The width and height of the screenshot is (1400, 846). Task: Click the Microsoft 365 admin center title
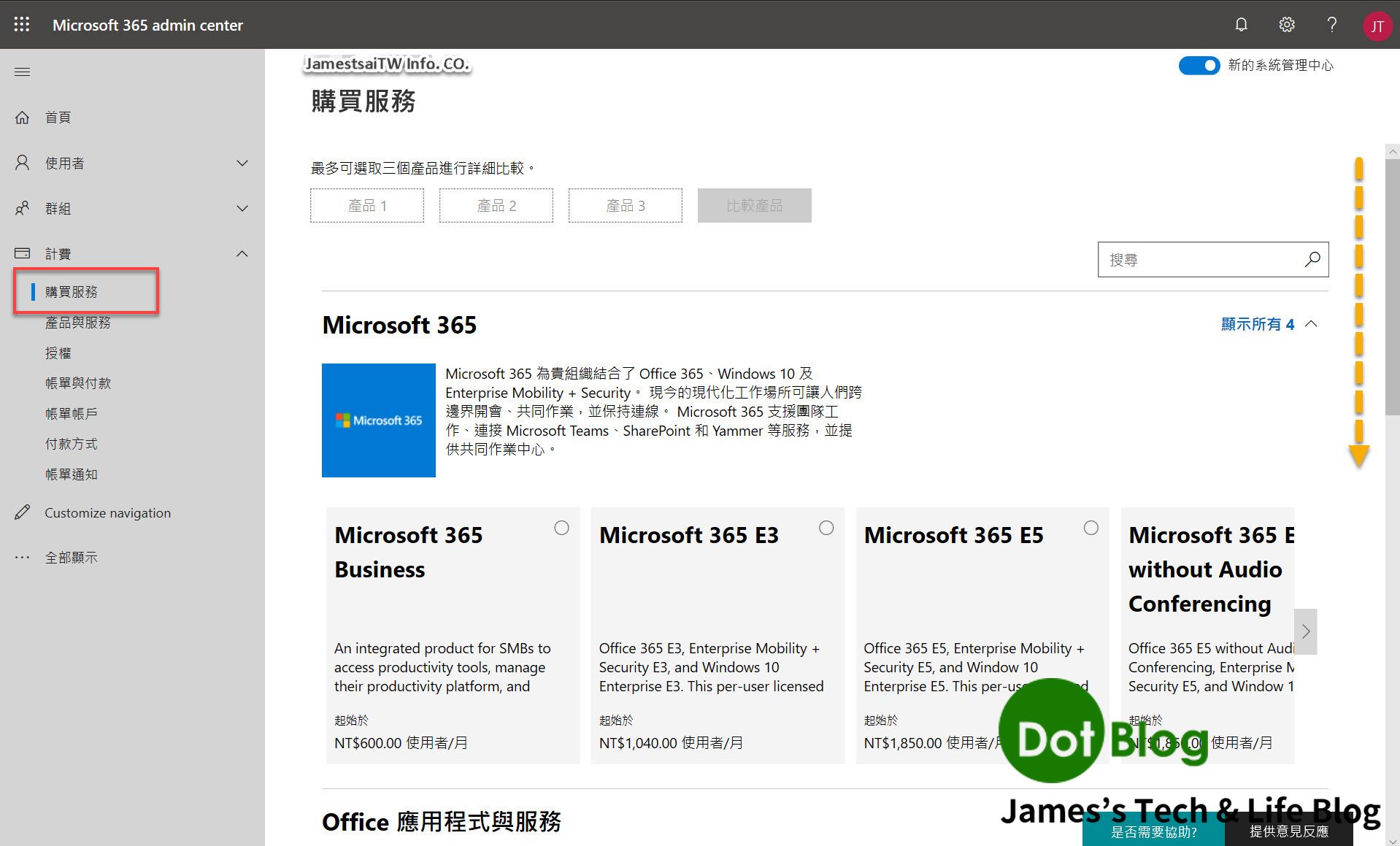147,25
